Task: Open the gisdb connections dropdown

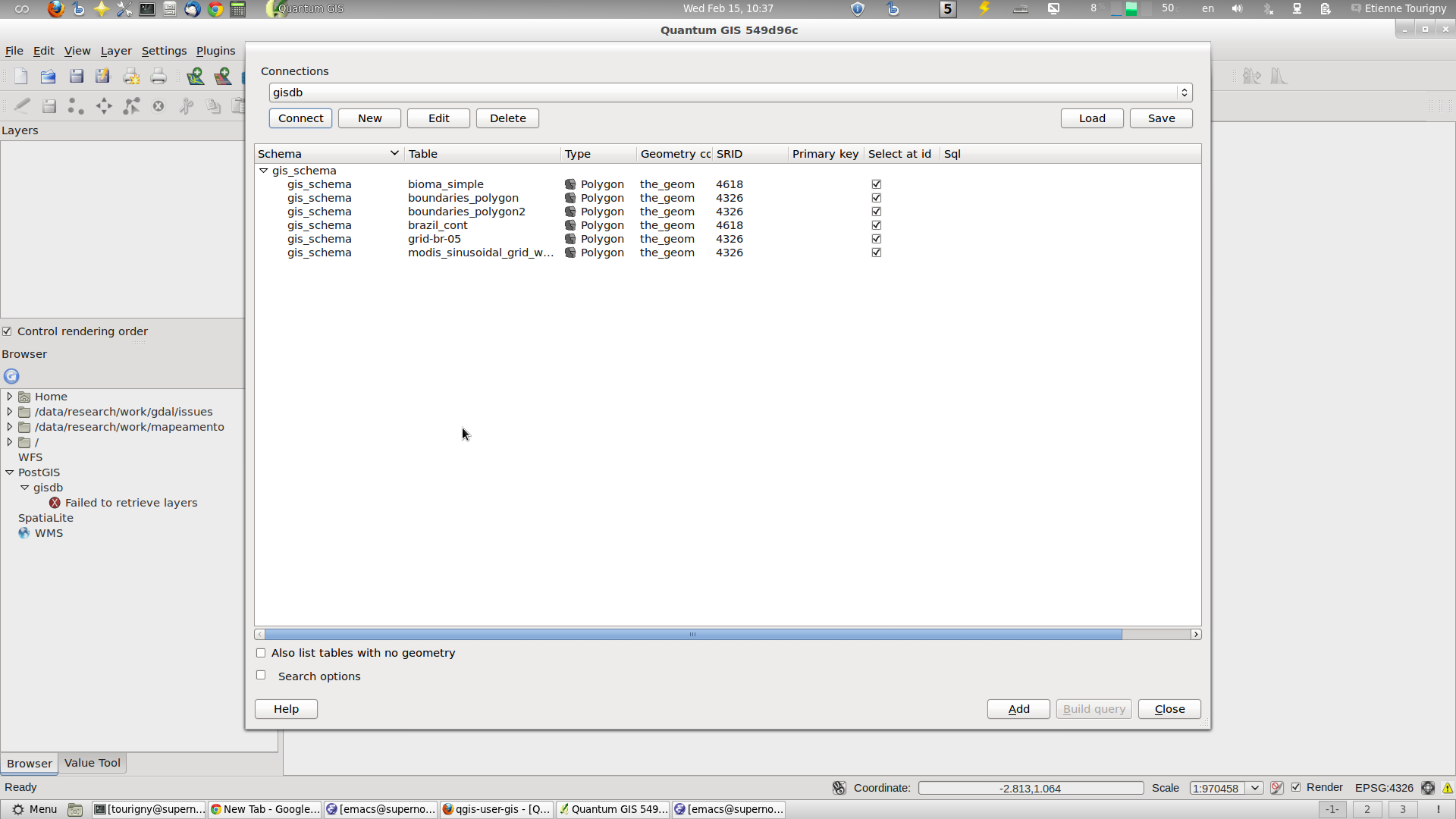Action: point(730,93)
